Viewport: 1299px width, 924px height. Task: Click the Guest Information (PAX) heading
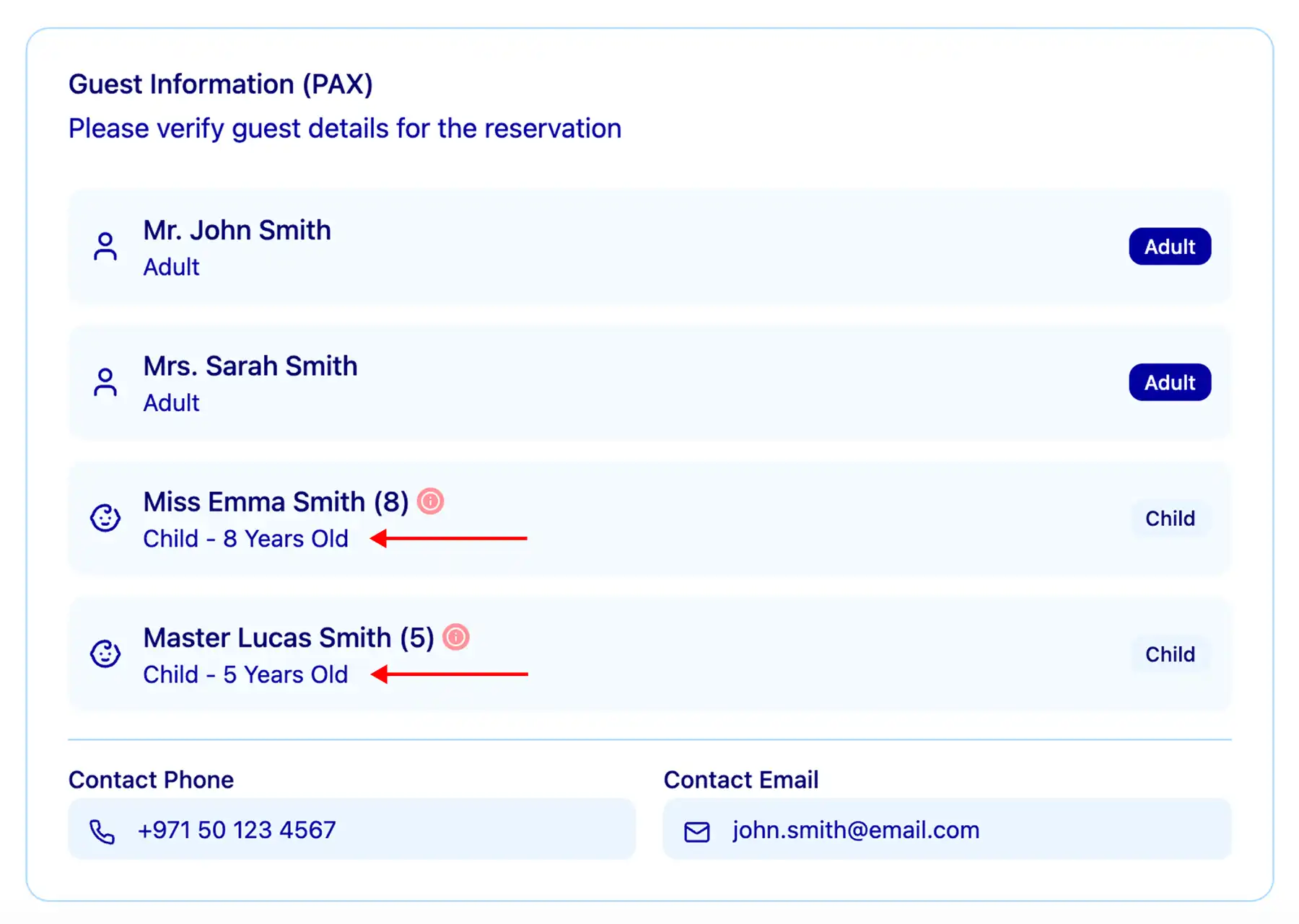[221, 84]
